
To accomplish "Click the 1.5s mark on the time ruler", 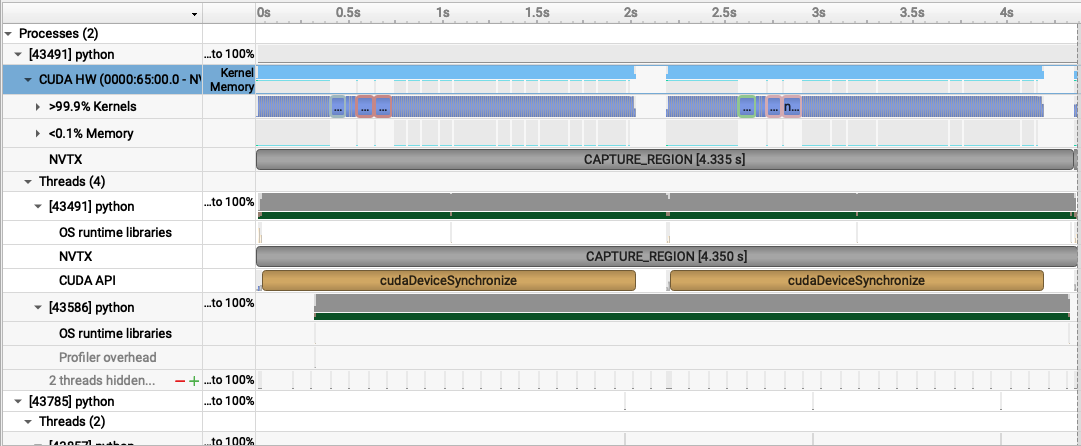I will pyautogui.click(x=537, y=12).
